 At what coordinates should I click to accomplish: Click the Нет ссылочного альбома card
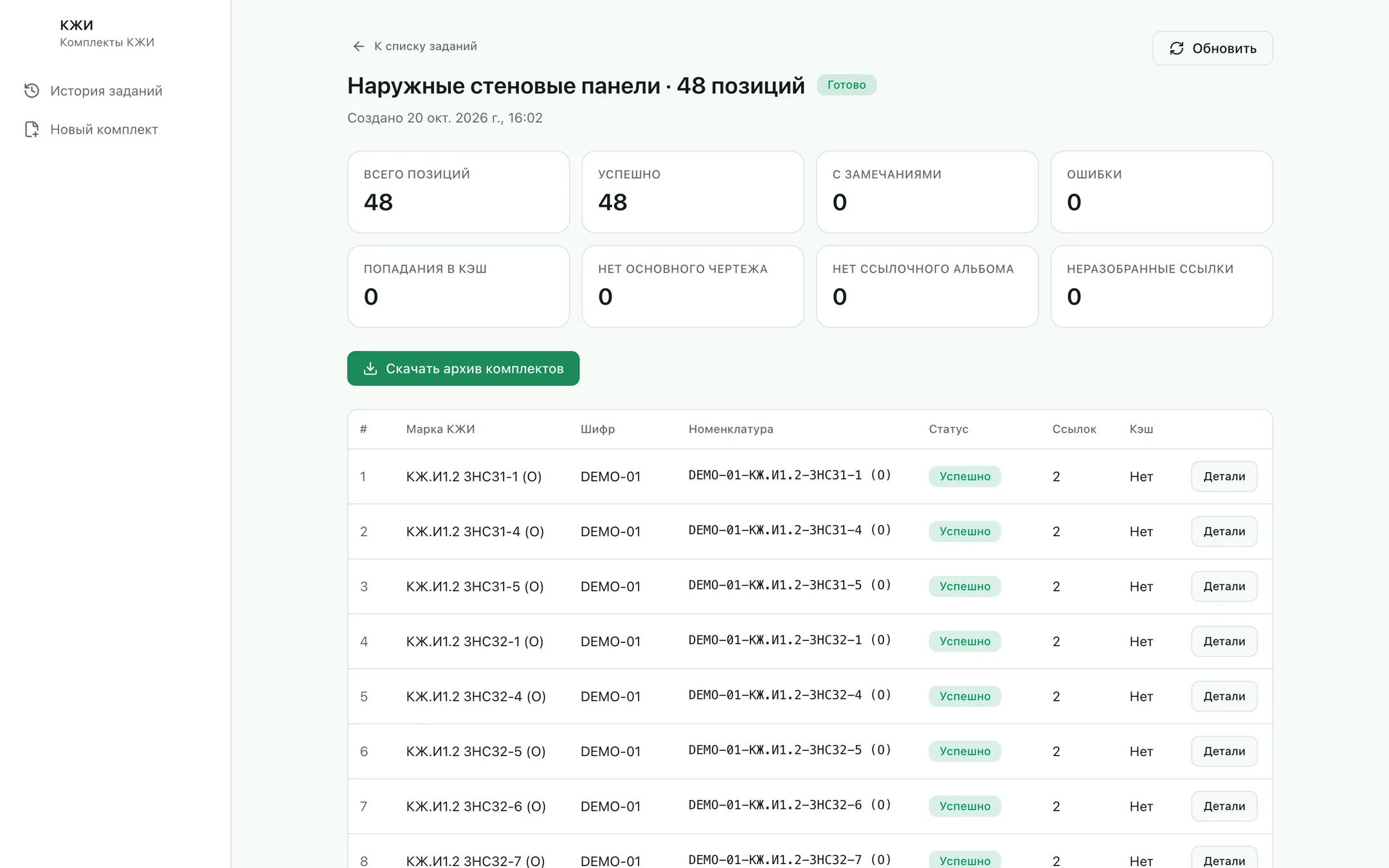[x=927, y=286]
